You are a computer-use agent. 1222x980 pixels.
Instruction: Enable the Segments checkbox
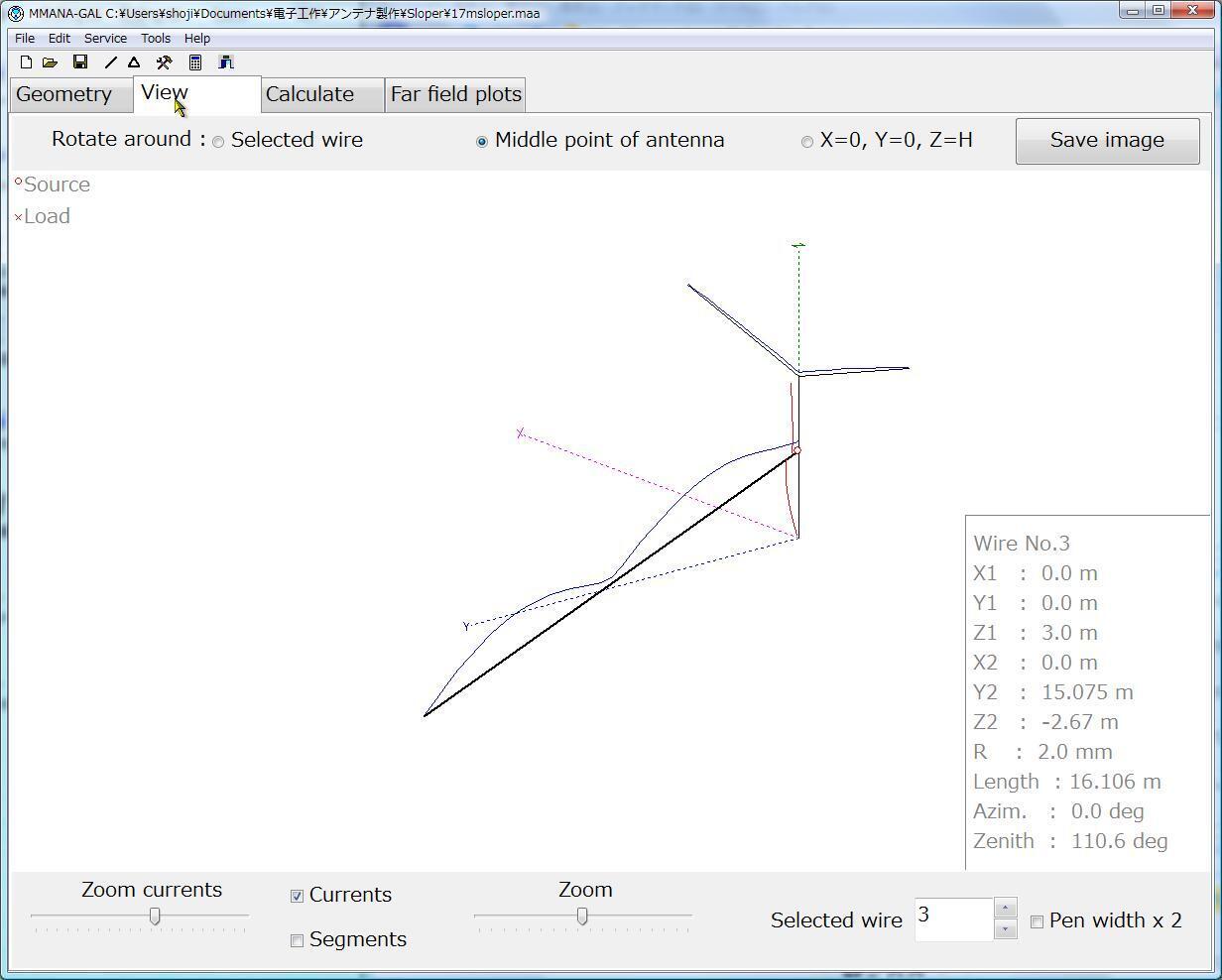(297, 940)
